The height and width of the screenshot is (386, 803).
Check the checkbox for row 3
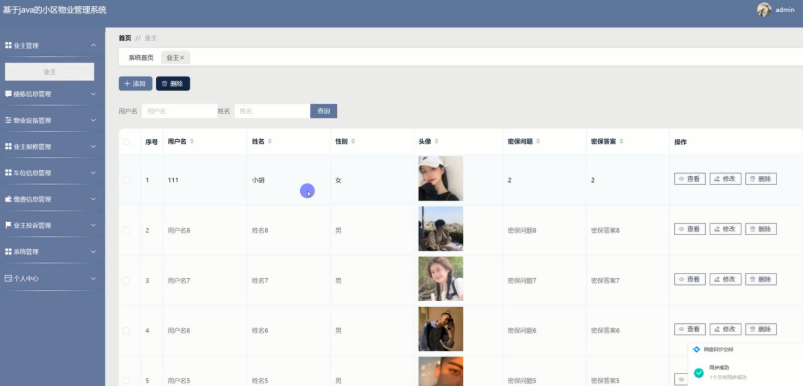click(x=126, y=281)
